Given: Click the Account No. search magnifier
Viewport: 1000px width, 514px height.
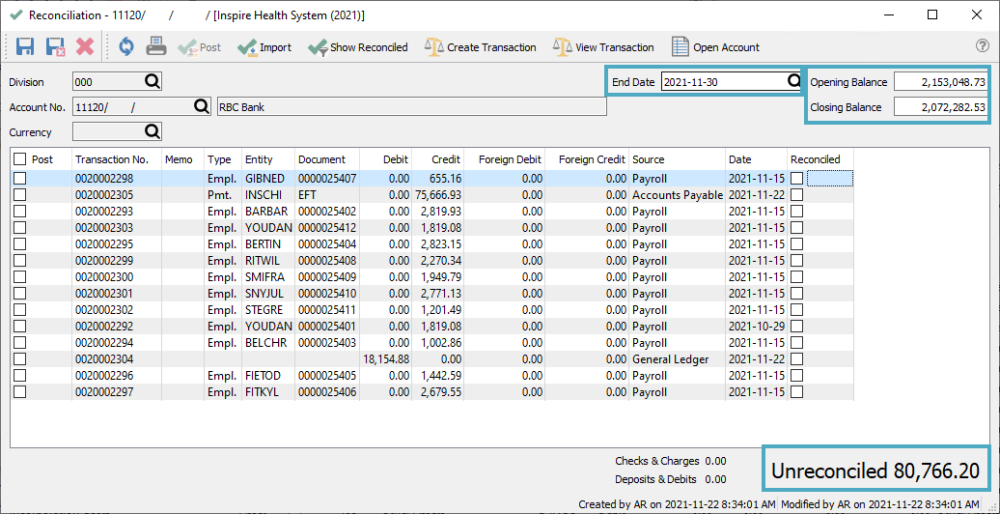Looking at the screenshot, I should [200, 107].
